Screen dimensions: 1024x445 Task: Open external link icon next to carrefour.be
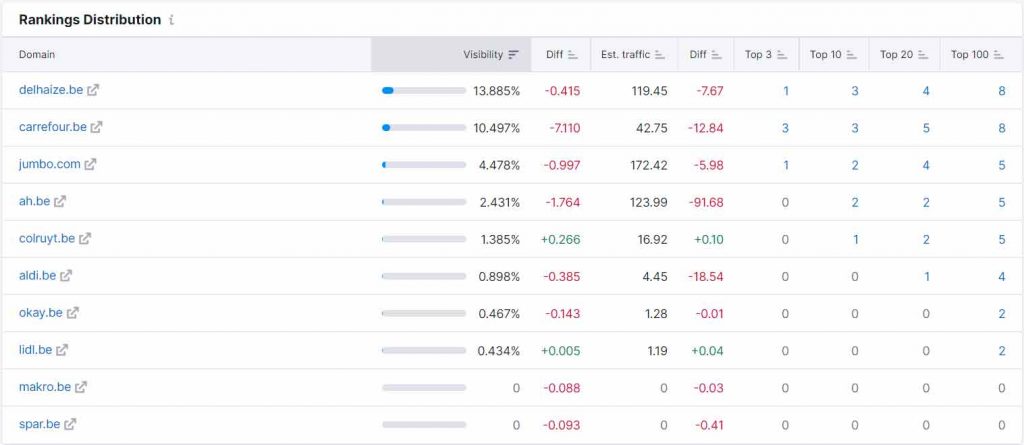click(x=97, y=127)
